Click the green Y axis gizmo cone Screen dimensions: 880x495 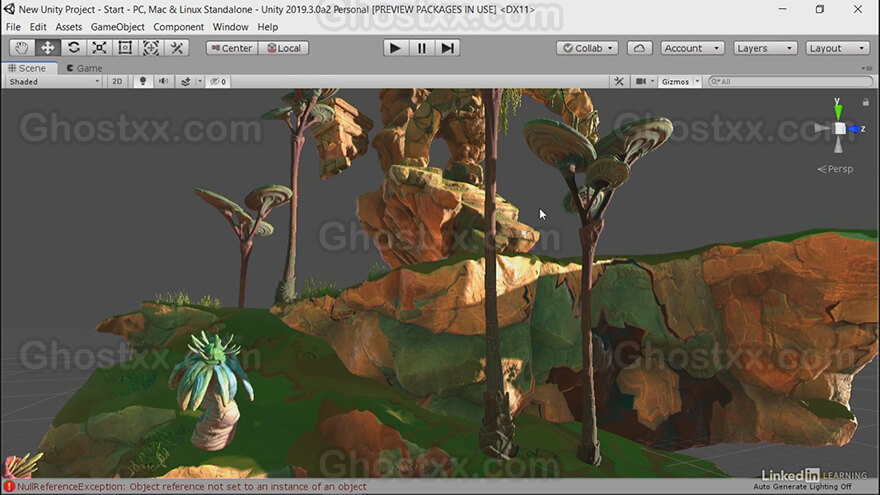point(838,111)
